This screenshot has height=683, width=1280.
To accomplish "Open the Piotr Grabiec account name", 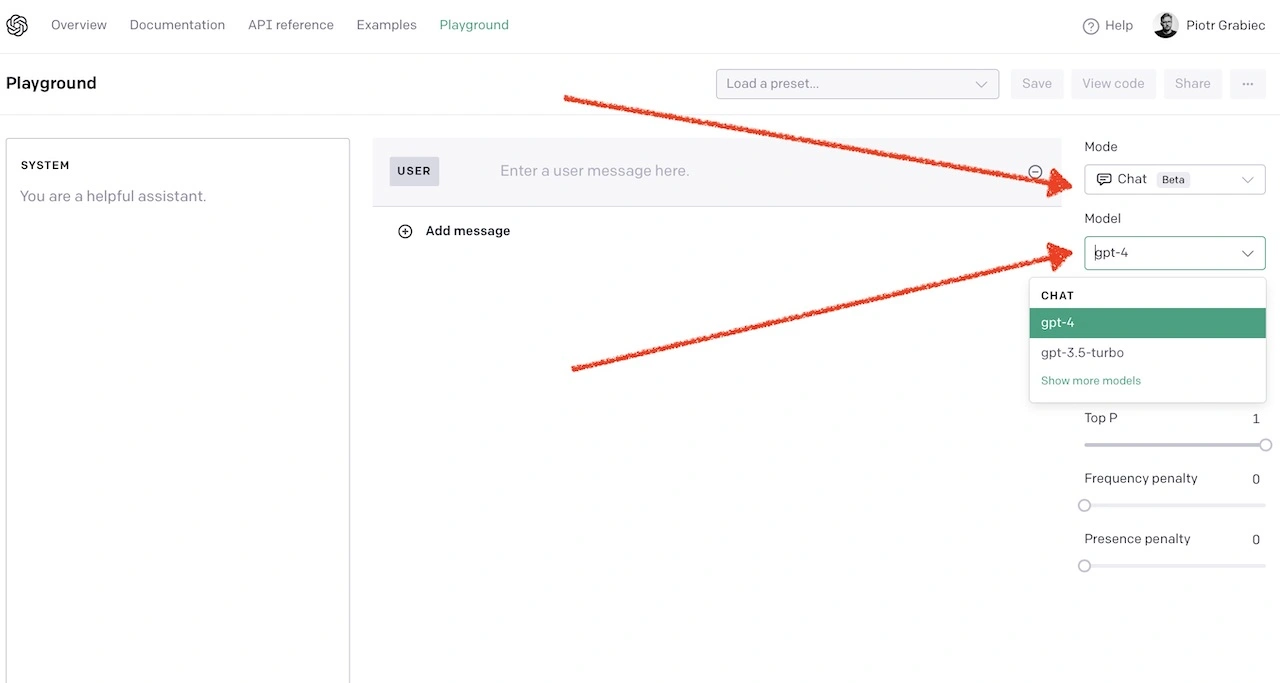I will [1225, 26].
